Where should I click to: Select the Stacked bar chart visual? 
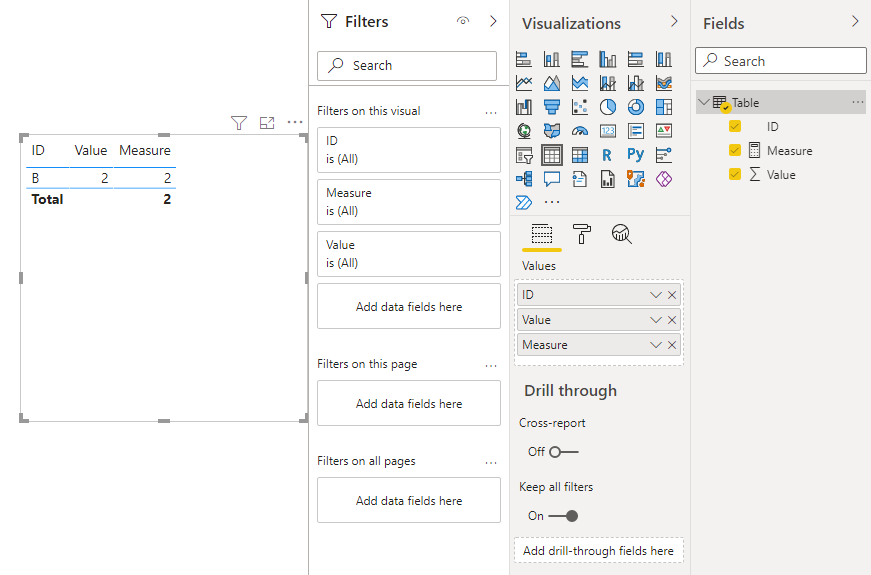point(524,59)
